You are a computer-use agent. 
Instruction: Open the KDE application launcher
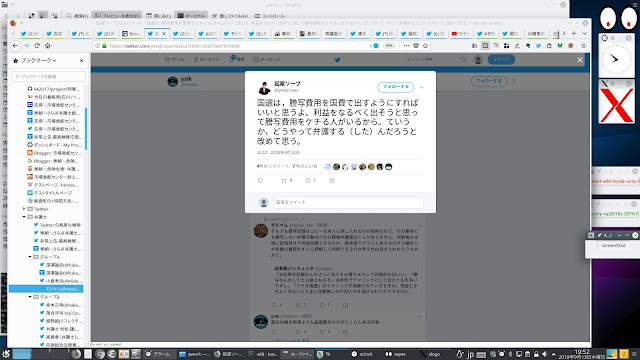pos(6,354)
